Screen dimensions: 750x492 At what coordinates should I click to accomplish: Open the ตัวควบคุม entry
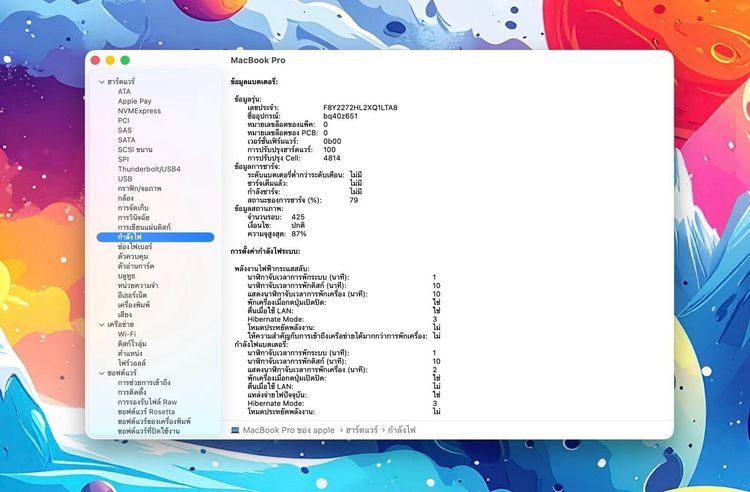[132, 256]
